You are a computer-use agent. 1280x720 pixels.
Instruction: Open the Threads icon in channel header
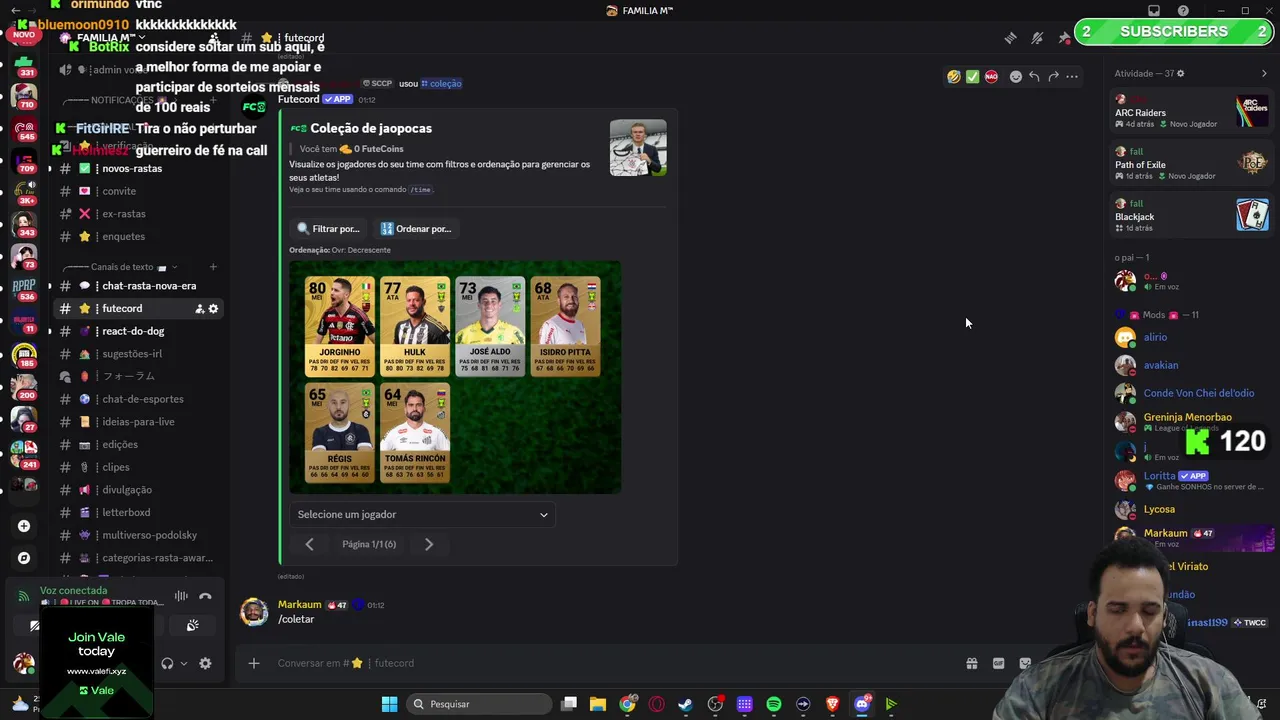coord(1010,38)
